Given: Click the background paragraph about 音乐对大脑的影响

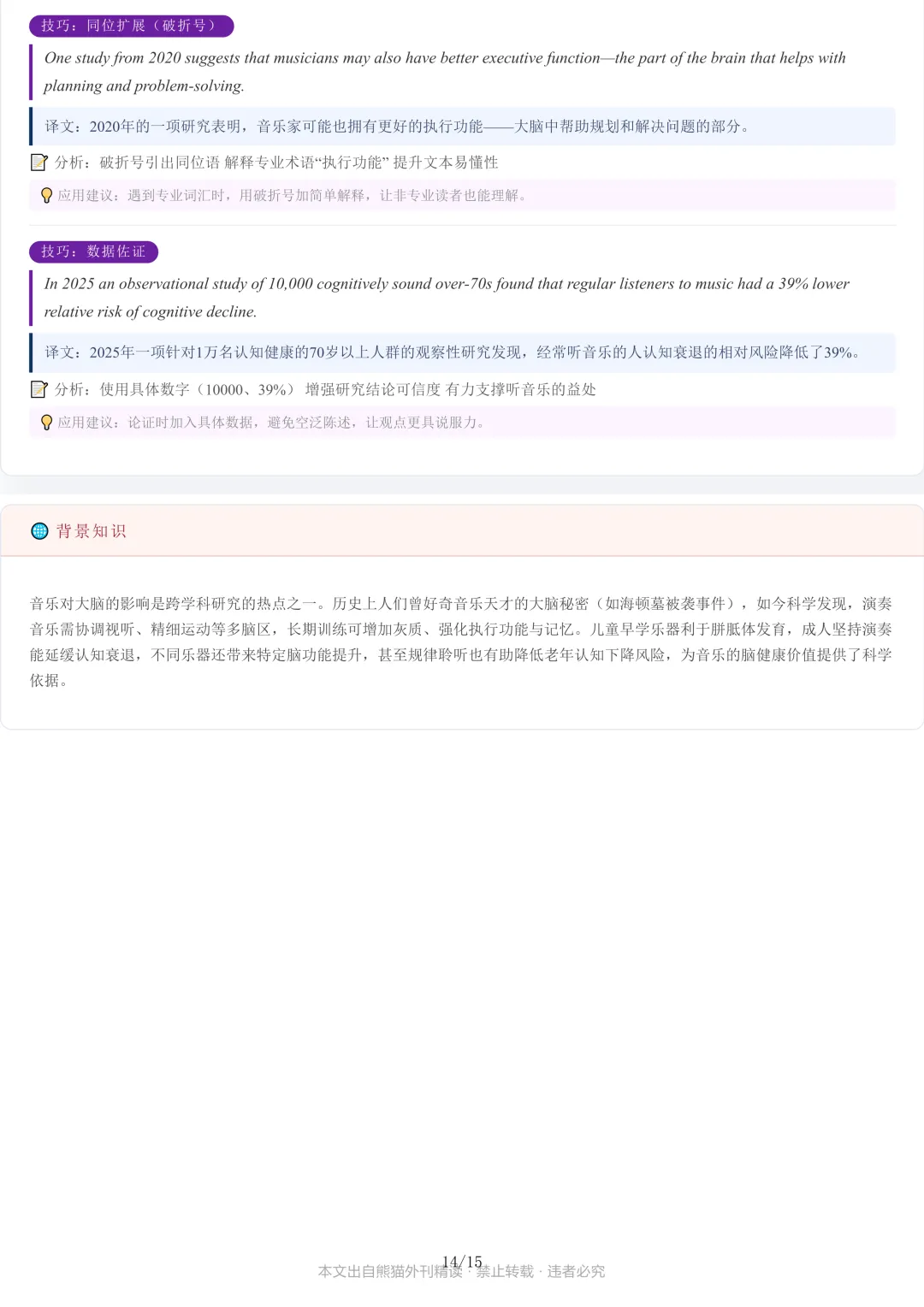Looking at the screenshot, I should (461, 642).
